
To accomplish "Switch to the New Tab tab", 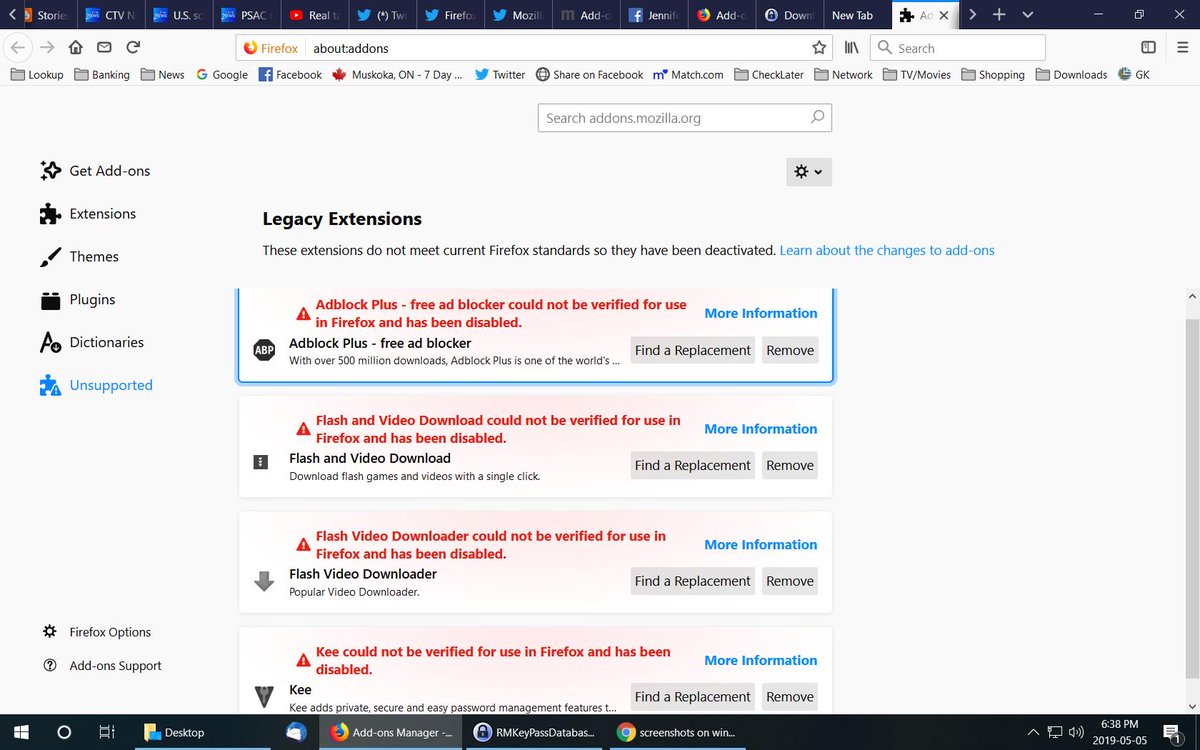I will pyautogui.click(x=856, y=15).
